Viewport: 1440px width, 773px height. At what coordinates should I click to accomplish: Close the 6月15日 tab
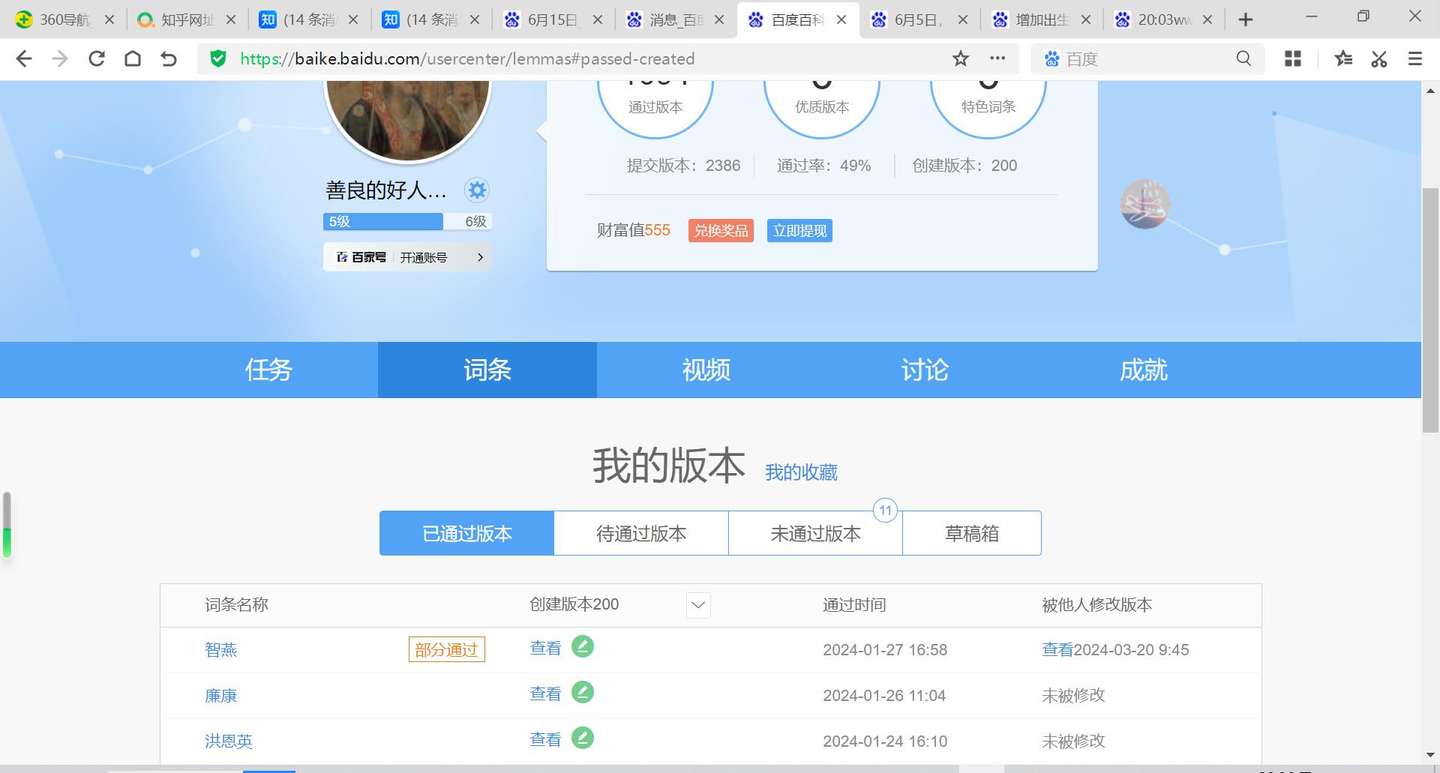(x=597, y=19)
